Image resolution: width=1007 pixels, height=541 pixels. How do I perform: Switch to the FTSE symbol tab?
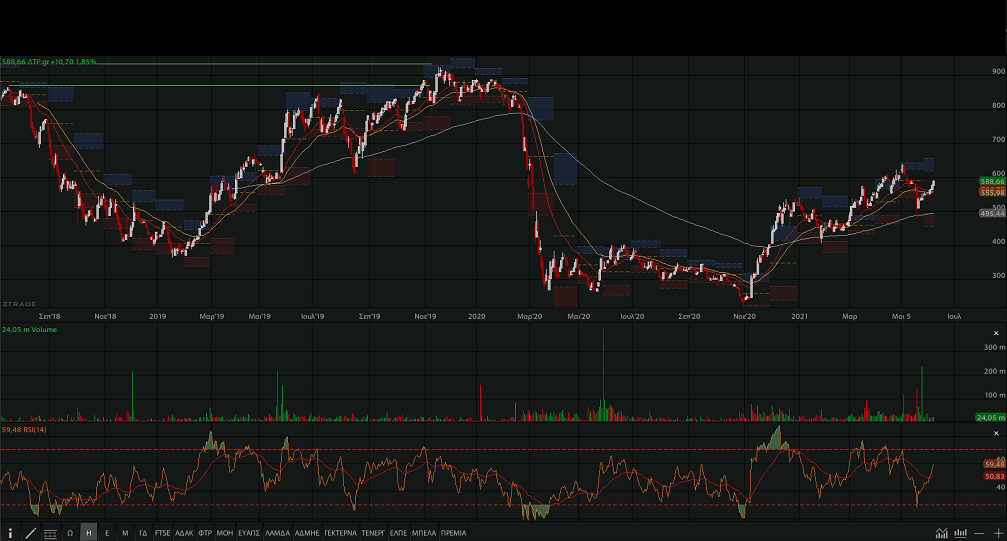pos(162,533)
